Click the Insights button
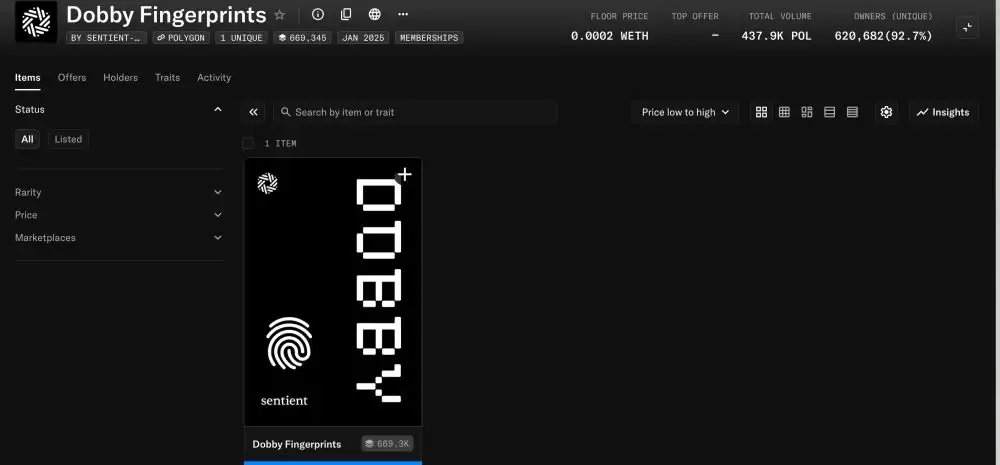 [943, 112]
